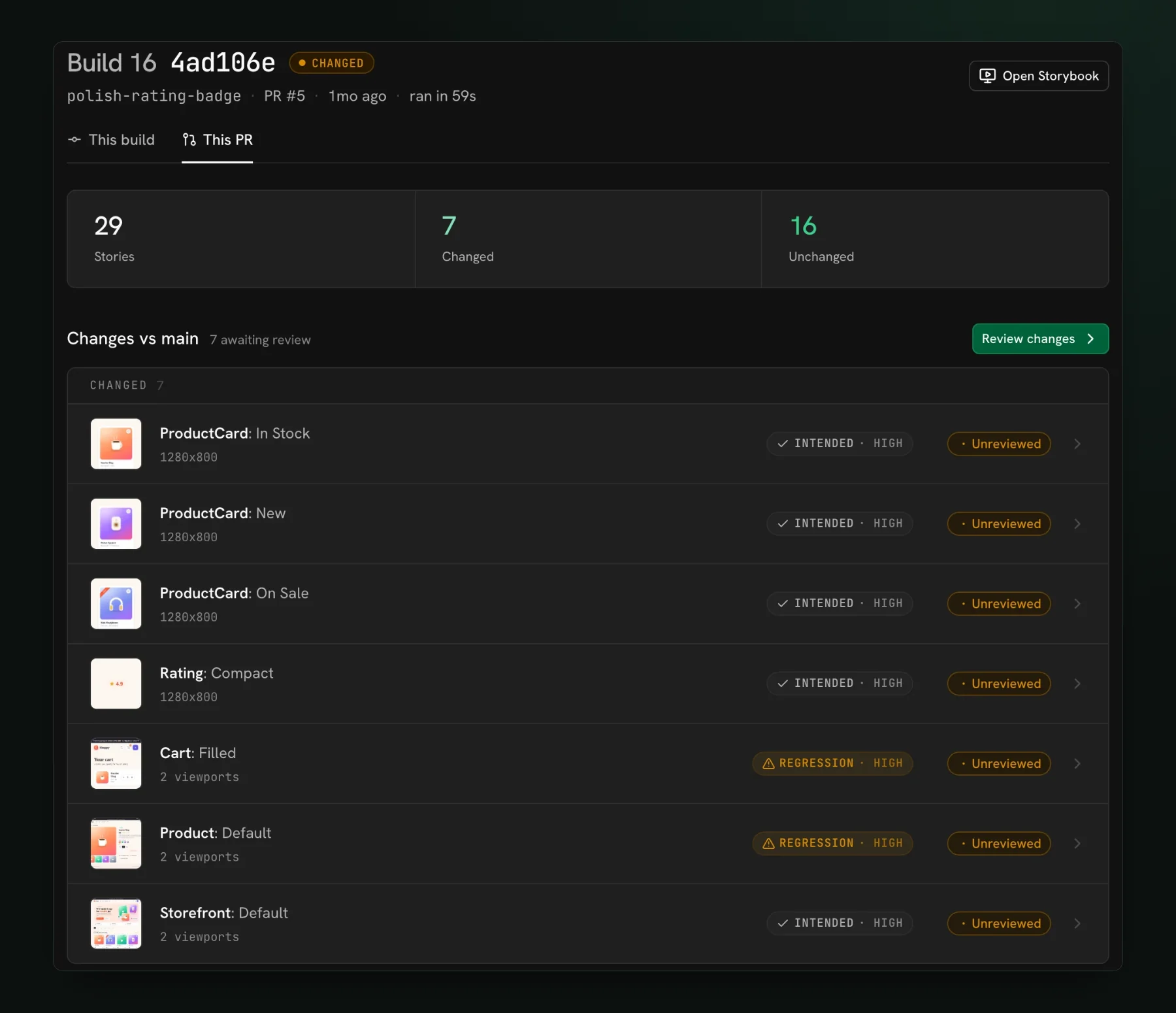This screenshot has width=1176, height=1013.
Task: Click the Storefront: Default story title
Action: [x=224, y=913]
